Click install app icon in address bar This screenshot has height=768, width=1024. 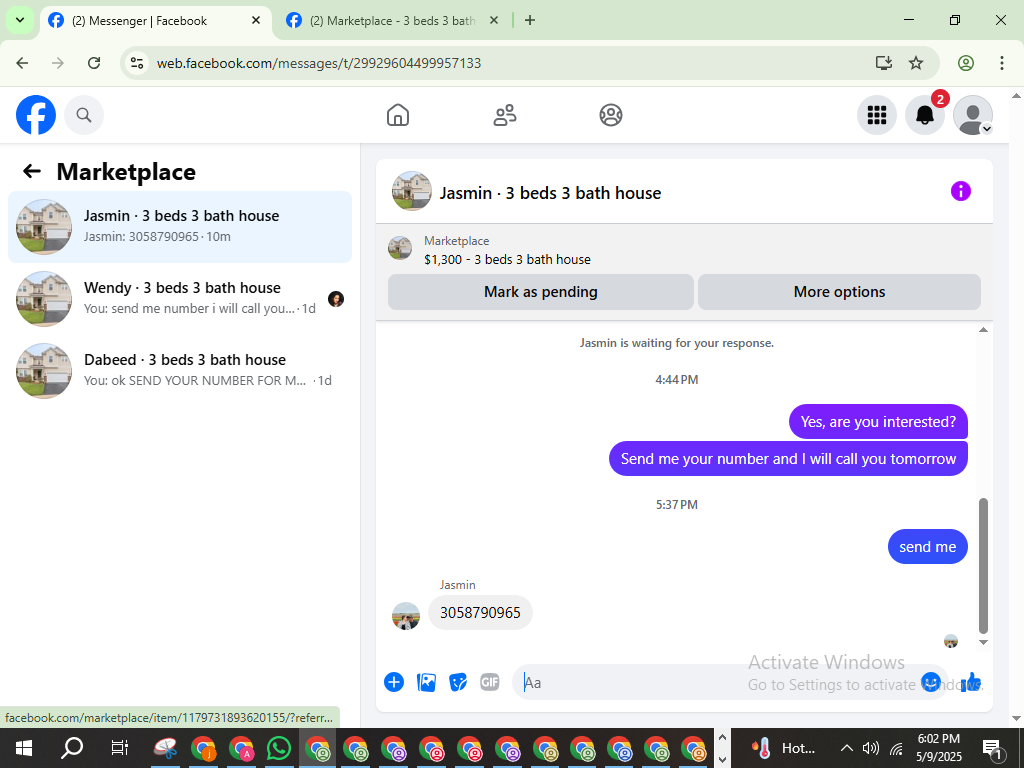coord(884,63)
